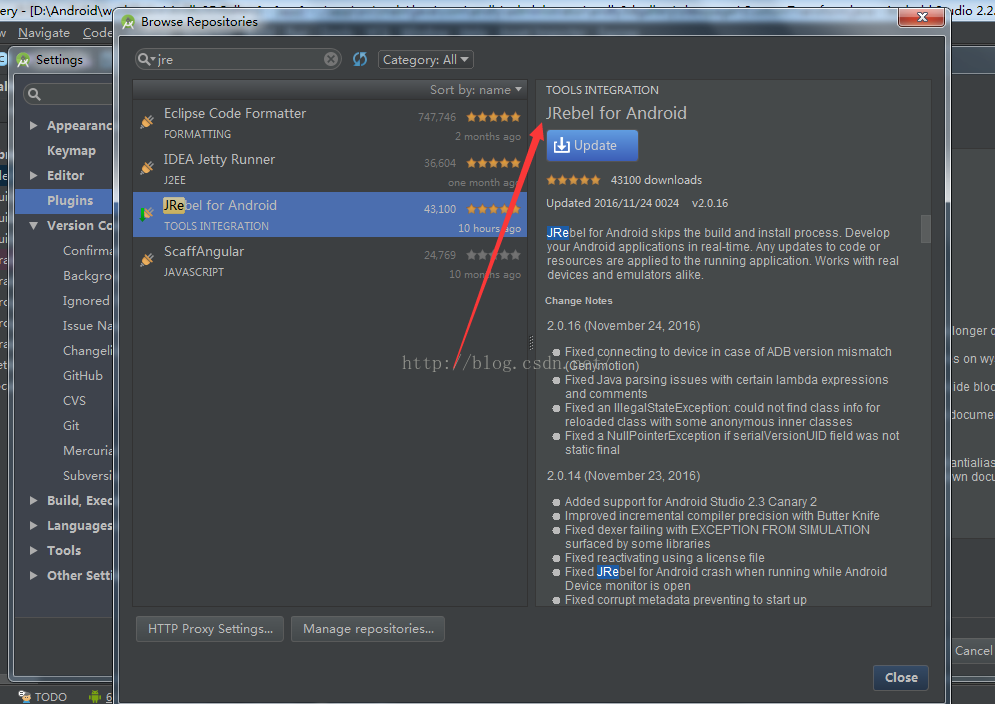
Task: Open the Code menu
Action: click(97, 32)
